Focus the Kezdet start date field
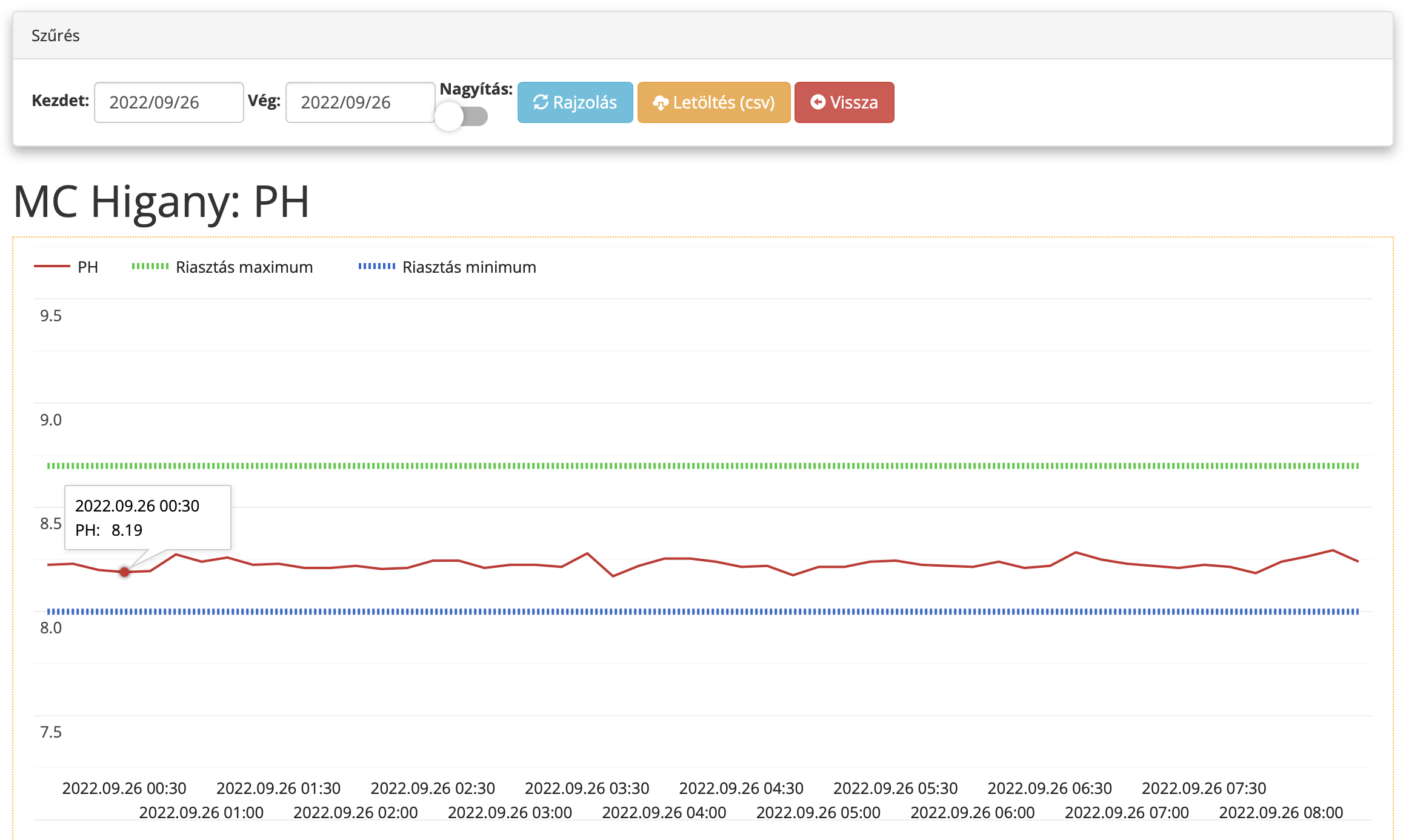The width and height of the screenshot is (1406, 840). (x=169, y=102)
